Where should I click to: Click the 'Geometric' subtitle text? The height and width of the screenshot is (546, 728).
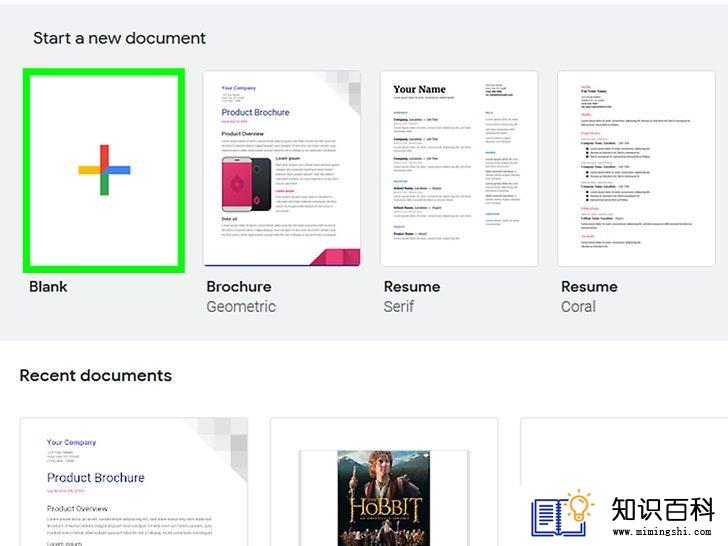241,306
